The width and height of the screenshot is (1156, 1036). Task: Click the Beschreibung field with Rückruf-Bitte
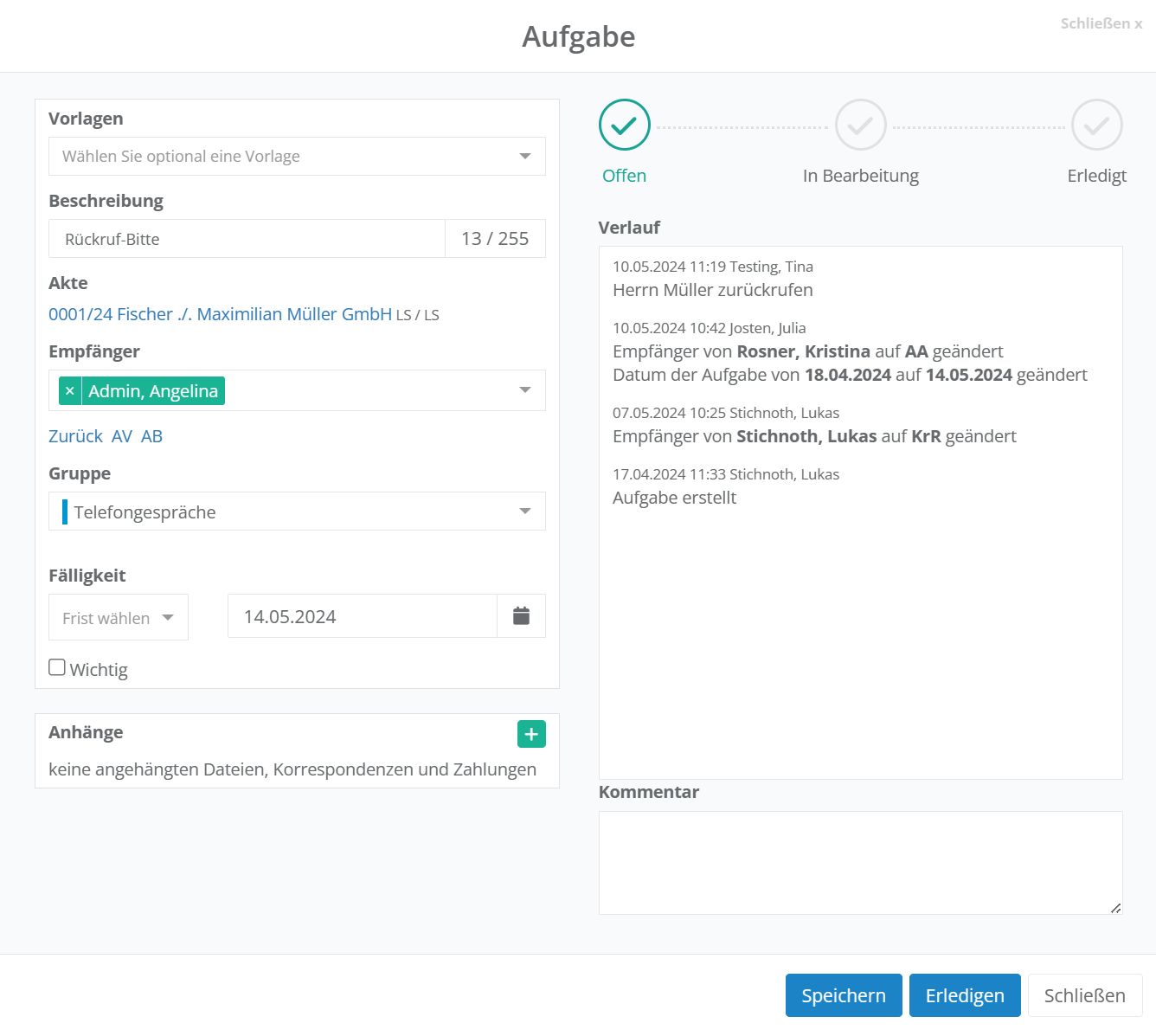tap(247, 239)
